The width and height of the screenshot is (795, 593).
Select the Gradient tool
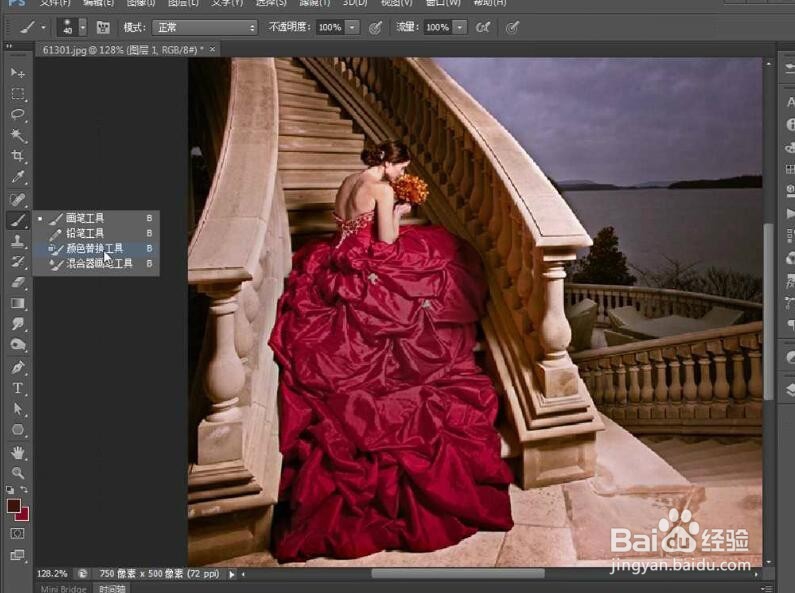click(17, 303)
